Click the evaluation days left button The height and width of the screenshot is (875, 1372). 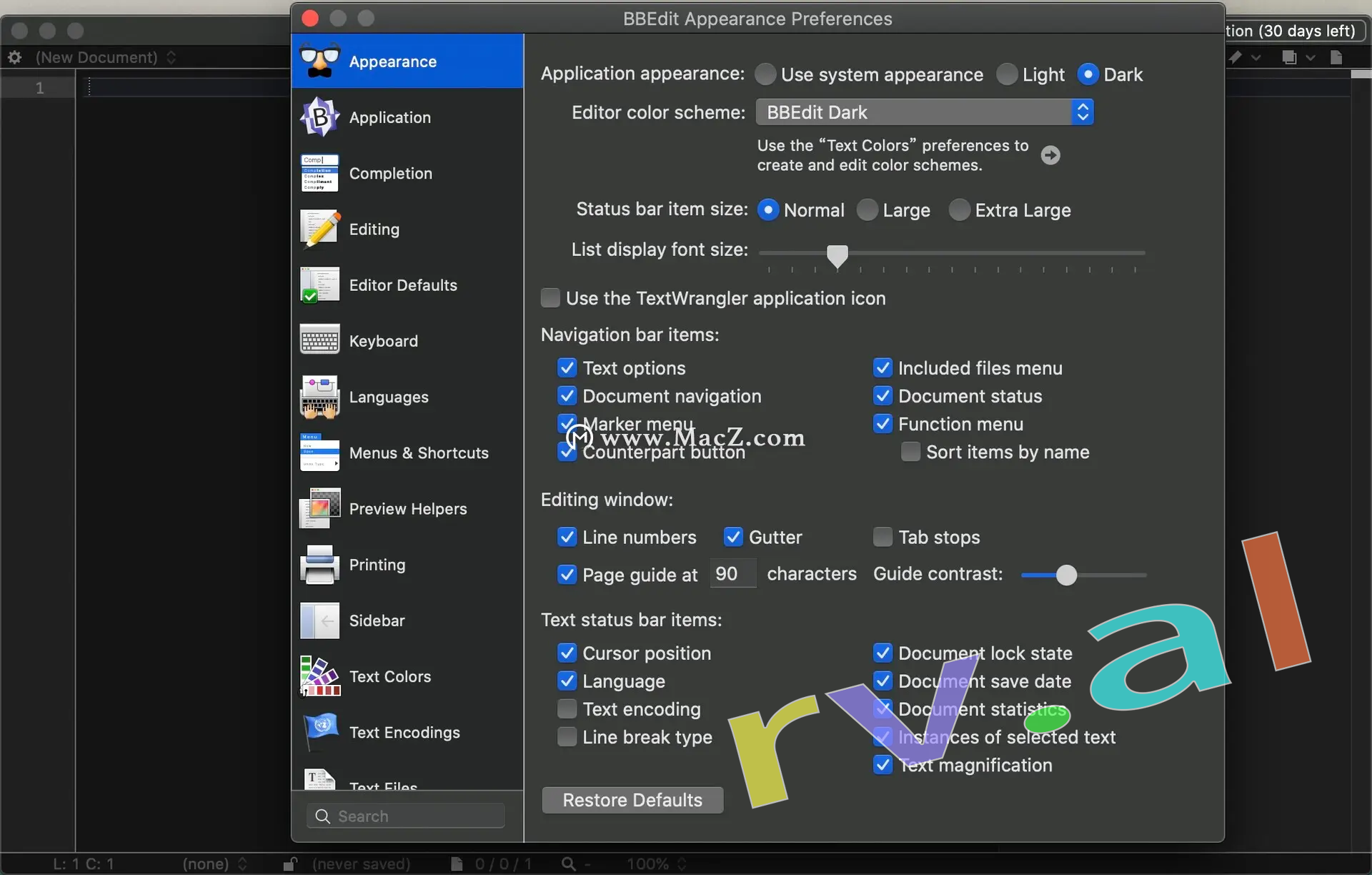[1295, 31]
